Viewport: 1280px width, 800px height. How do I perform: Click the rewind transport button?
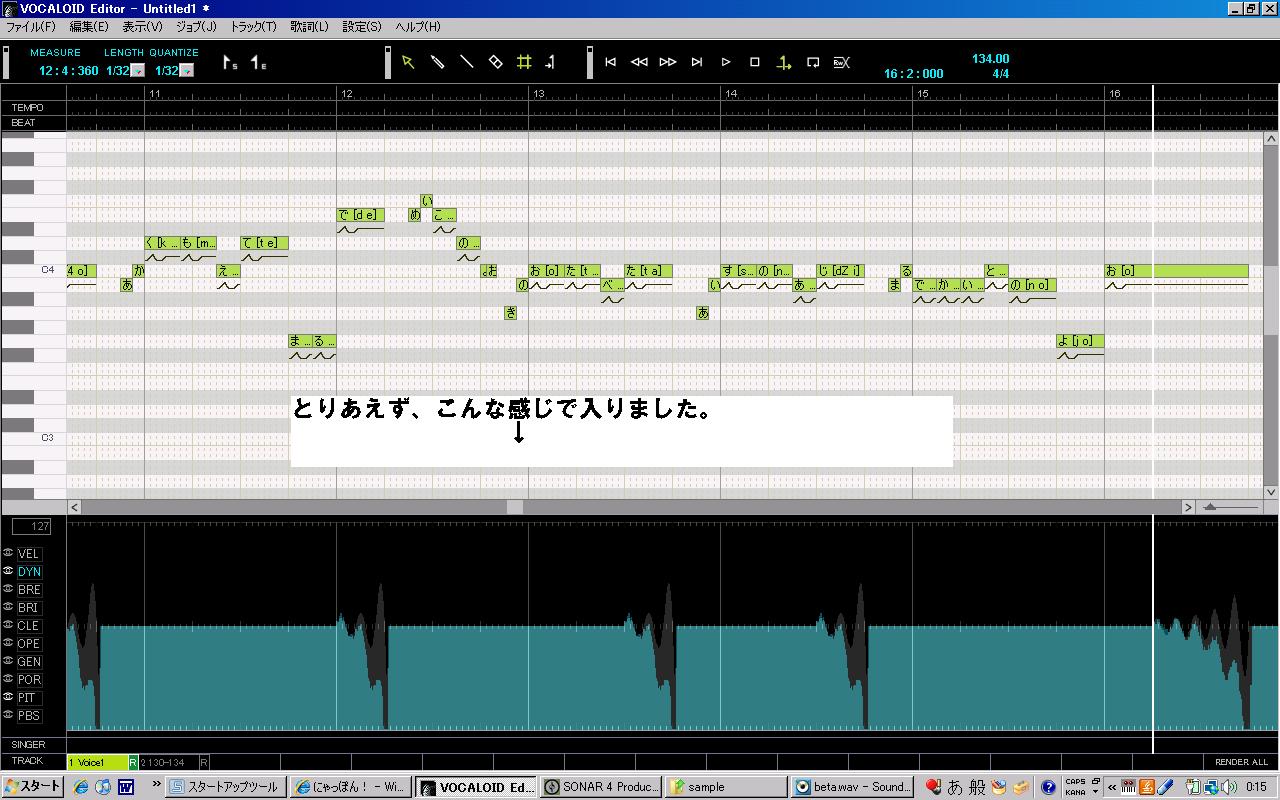pyautogui.click(x=639, y=62)
